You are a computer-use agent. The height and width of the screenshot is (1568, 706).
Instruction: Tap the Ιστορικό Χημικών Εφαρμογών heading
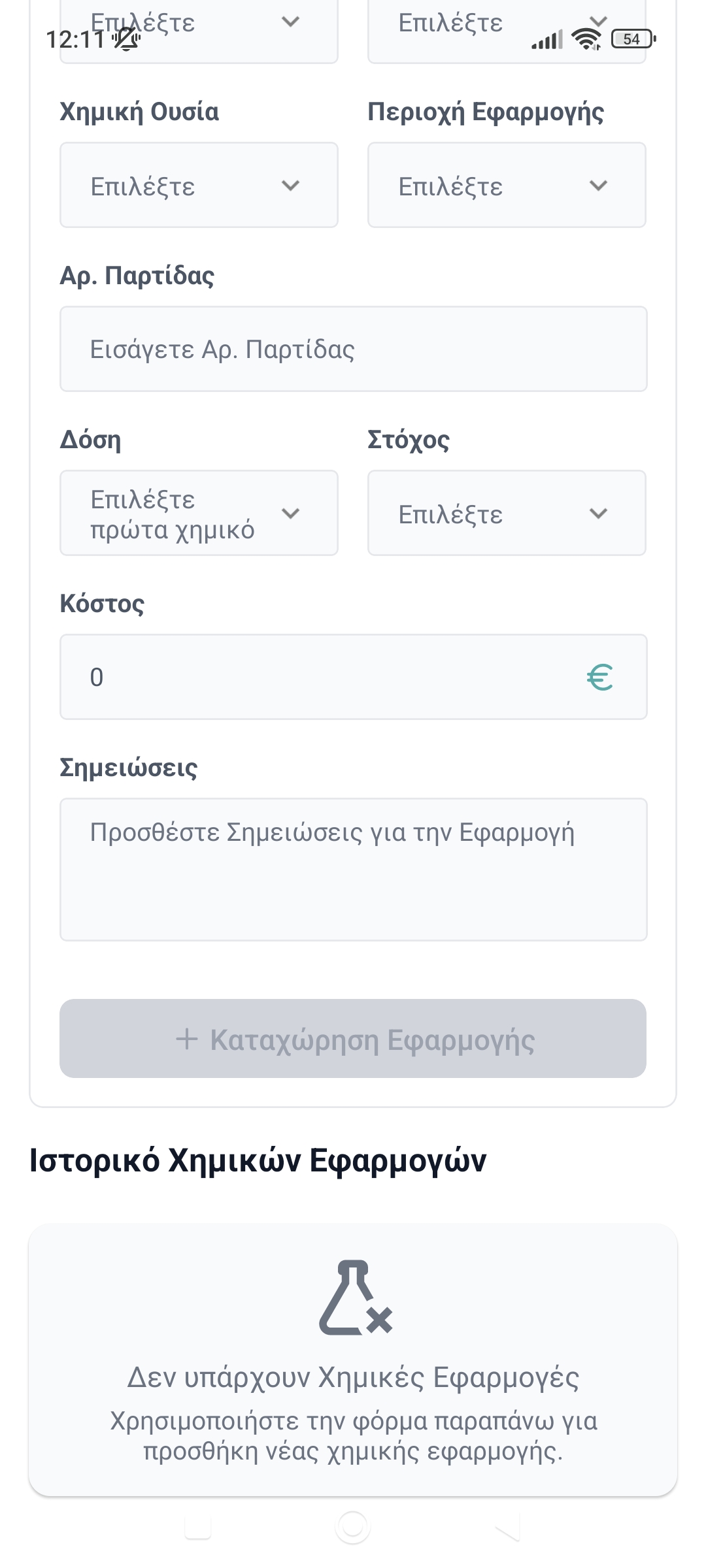(258, 1160)
